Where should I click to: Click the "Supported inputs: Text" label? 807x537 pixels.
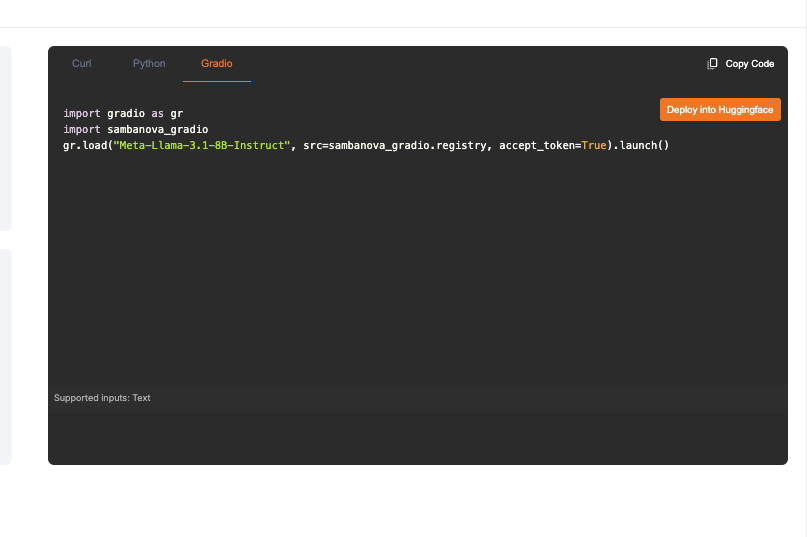click(102, 398)
